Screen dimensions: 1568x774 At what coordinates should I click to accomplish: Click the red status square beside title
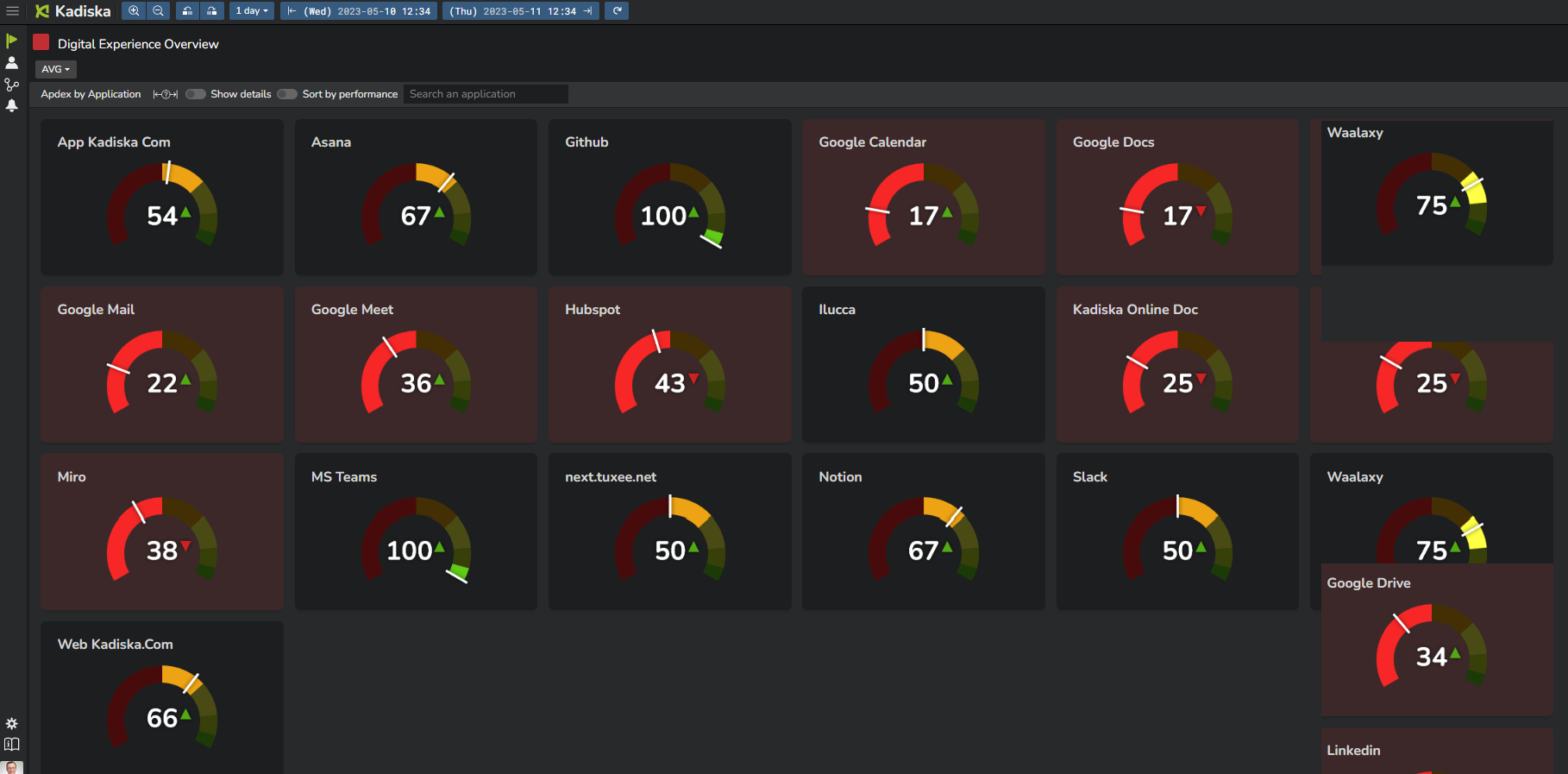coord(41,42)
